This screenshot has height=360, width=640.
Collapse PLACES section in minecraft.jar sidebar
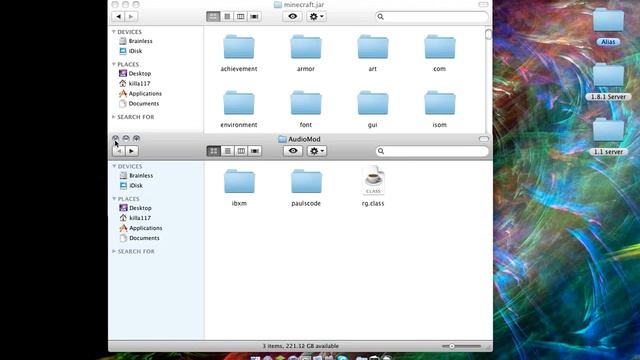coord(114,64)
